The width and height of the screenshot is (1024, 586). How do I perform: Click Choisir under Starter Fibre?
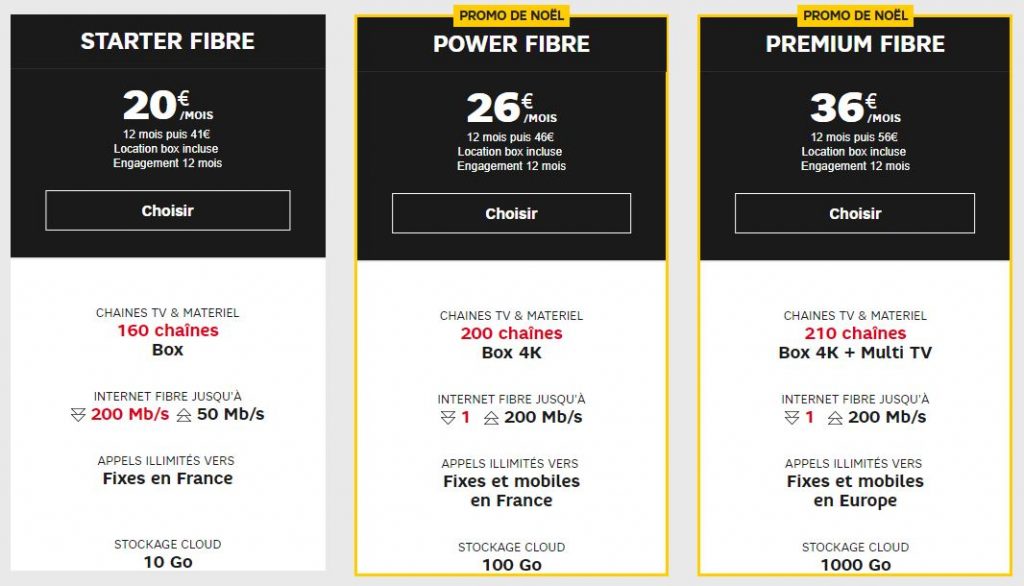[168, 210]
